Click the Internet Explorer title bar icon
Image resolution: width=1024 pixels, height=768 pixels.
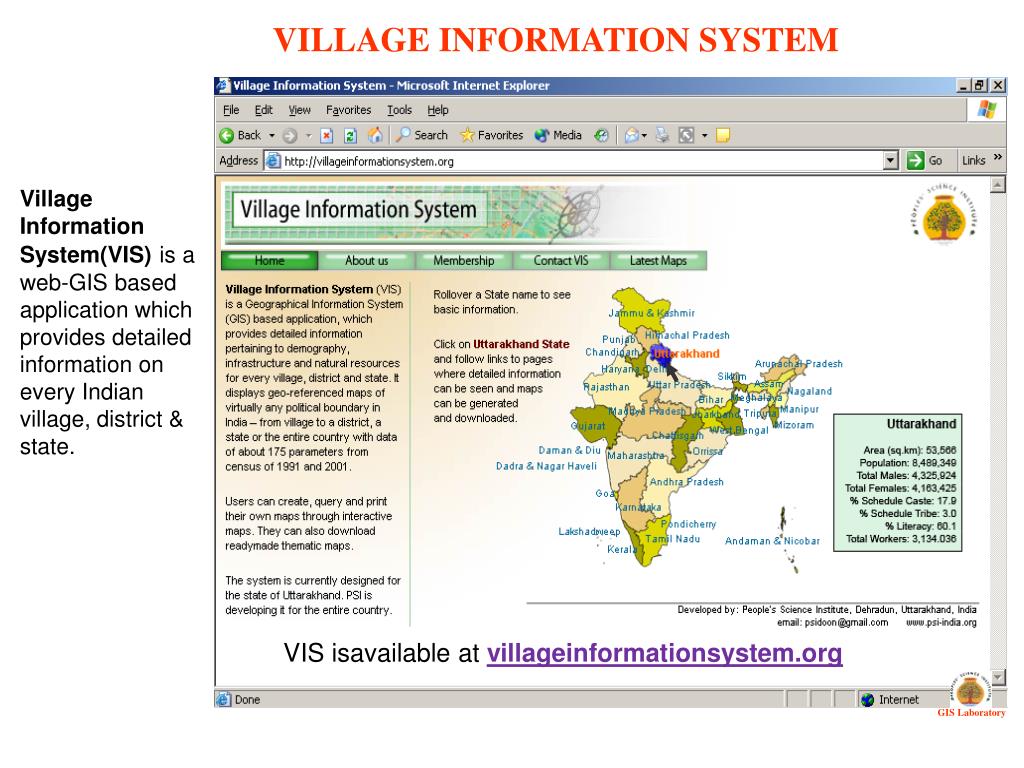coord(223,86)
